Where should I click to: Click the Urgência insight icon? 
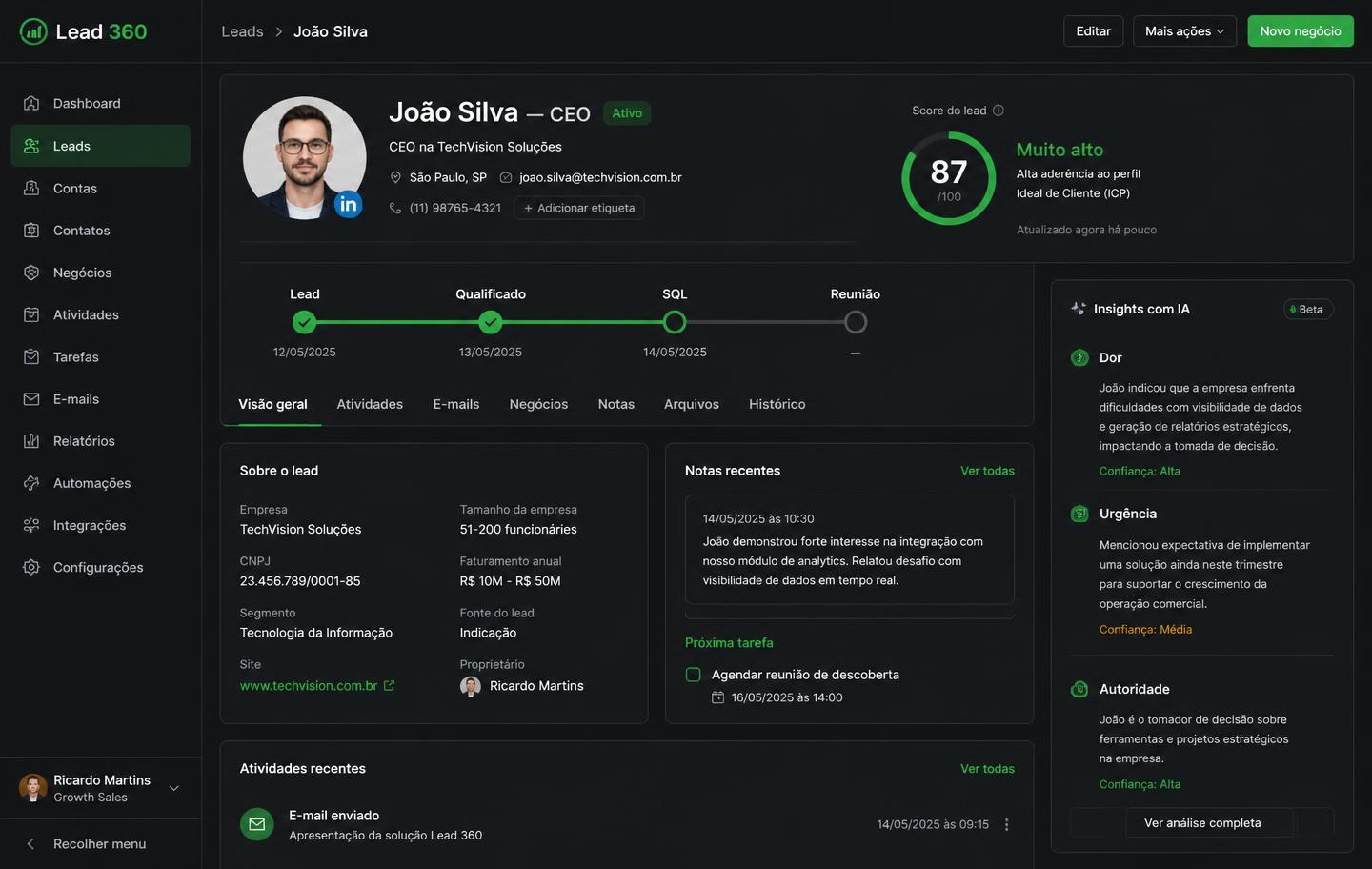[x=1079, y=514]
